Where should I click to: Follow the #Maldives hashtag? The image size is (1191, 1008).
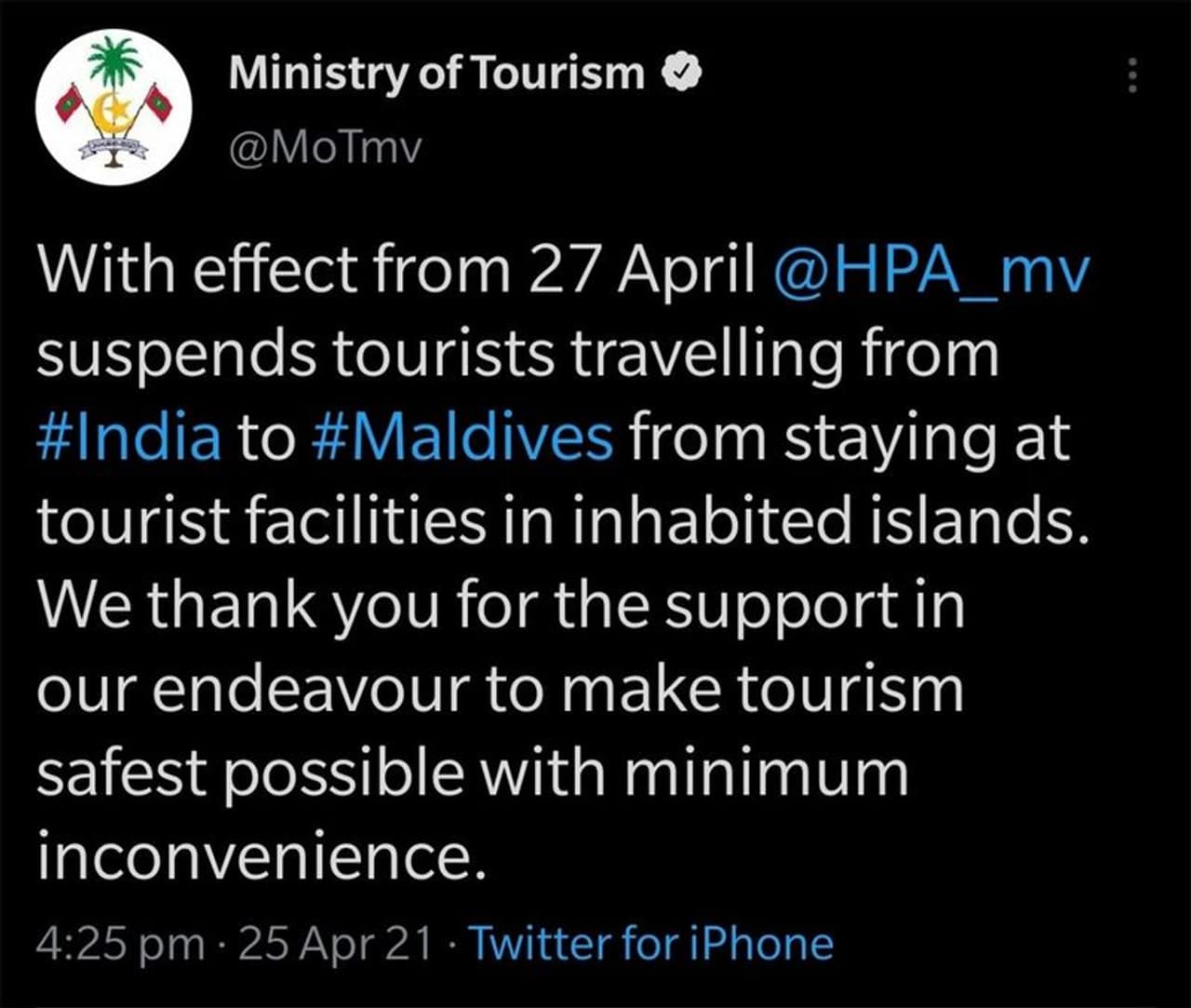coord(465,437)
